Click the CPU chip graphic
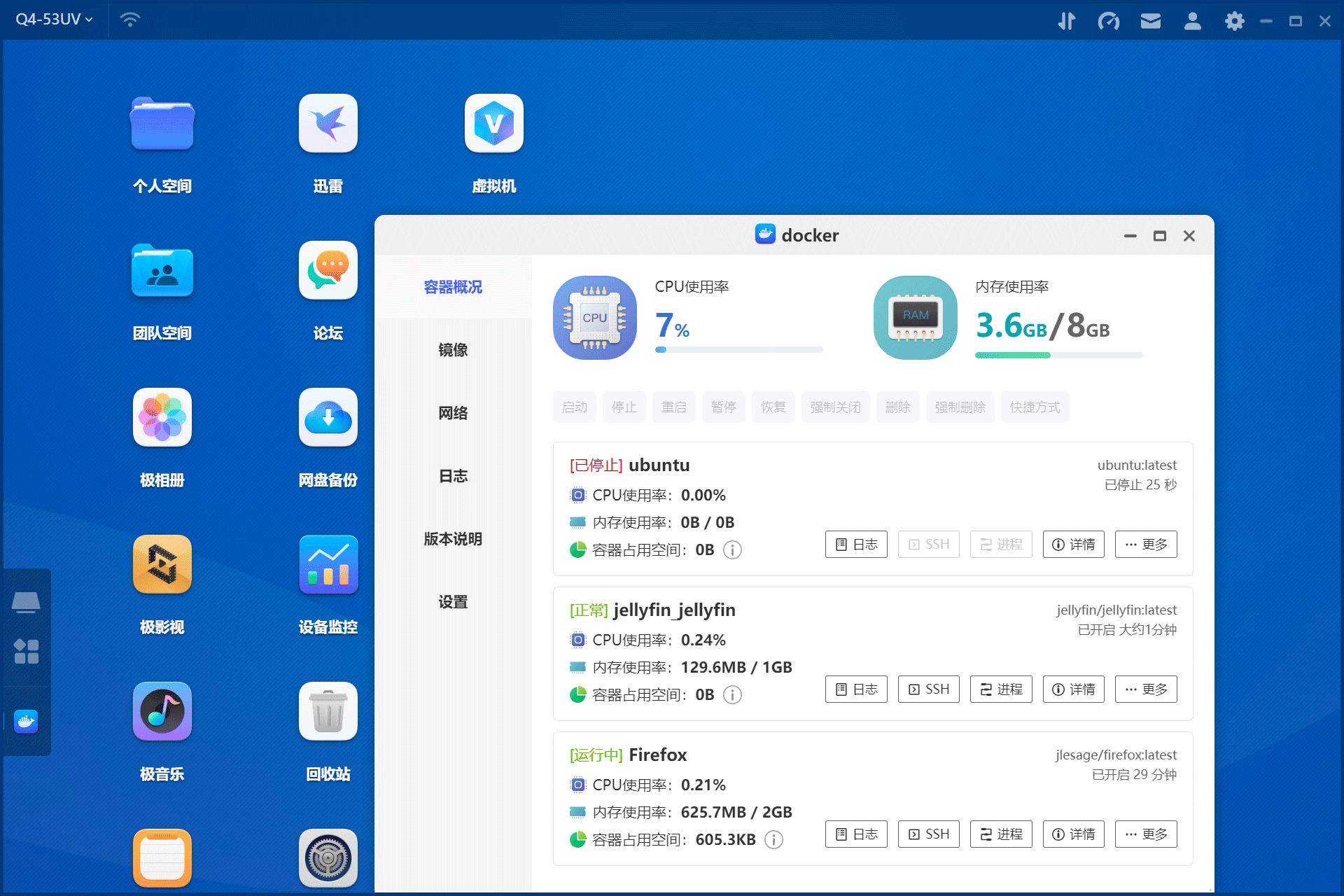Viewport: 1344px width, 896px height. (x=594, y=318)
